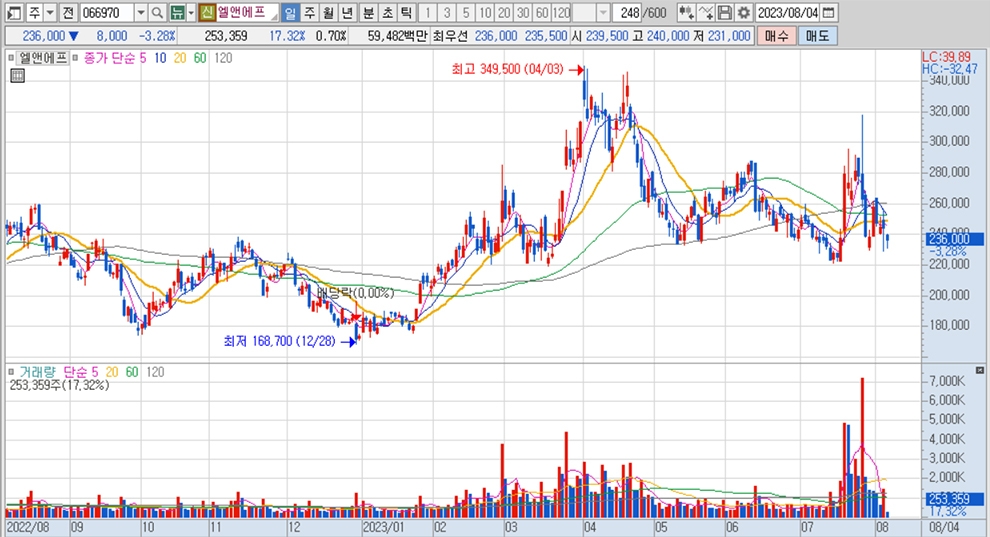The height and width of the screenshot is (537, 990).
Task: Switch to 주 weekly chart period
Action: 309,13
